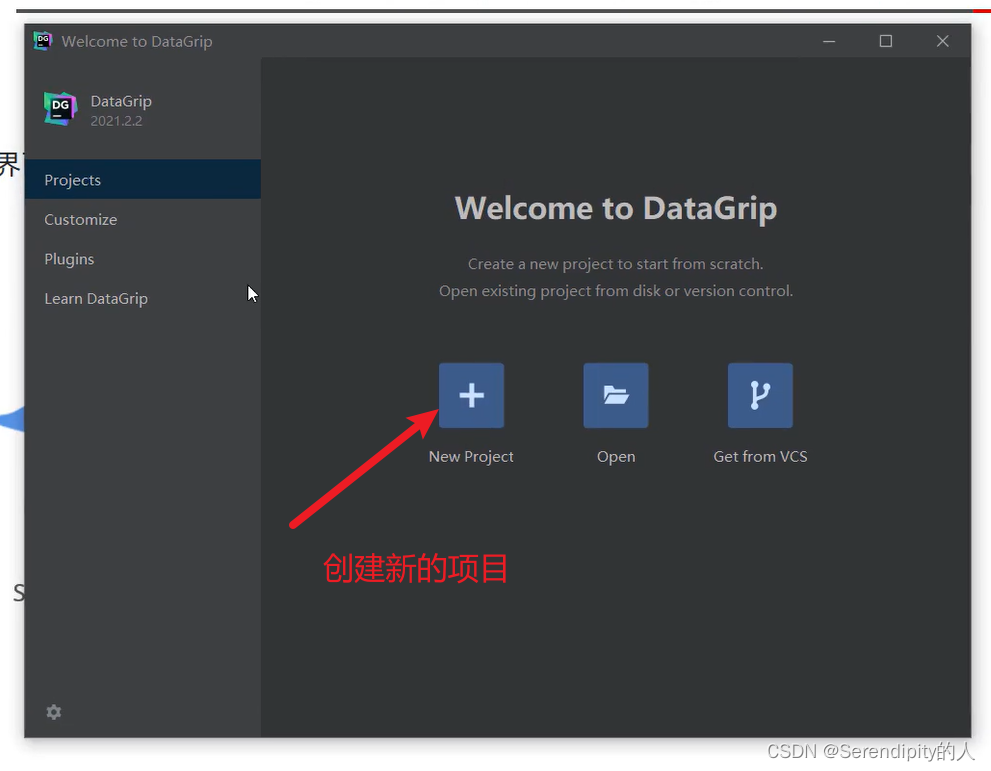
Task: Click the Welcome to DataGrip heading
Action: coord(616,208)
